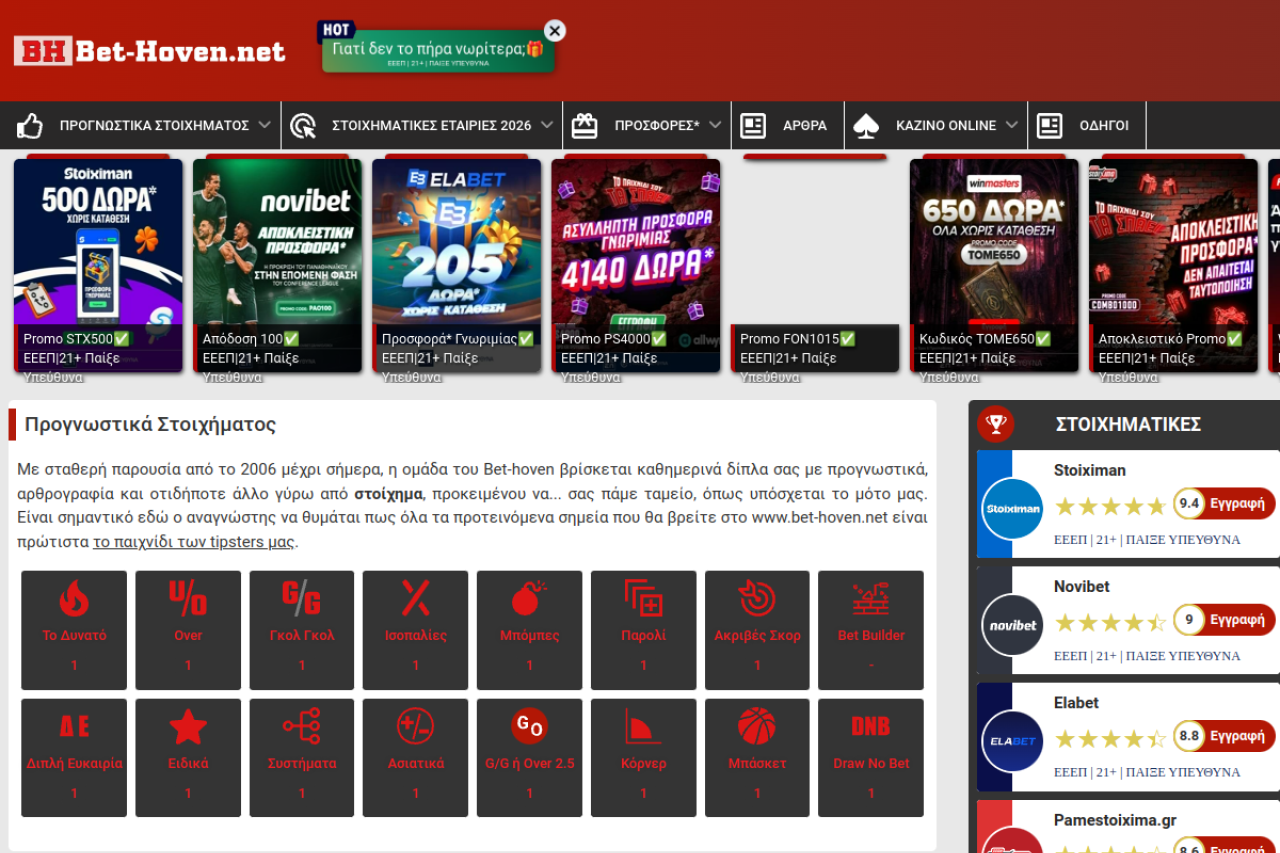Open the ΠΡΟΓΝΩΣΤΙΚΑ ΣΤΟΙΧΗΜΑΤΟΣ menu
1280x853 pixels.
tap(154, 125)
